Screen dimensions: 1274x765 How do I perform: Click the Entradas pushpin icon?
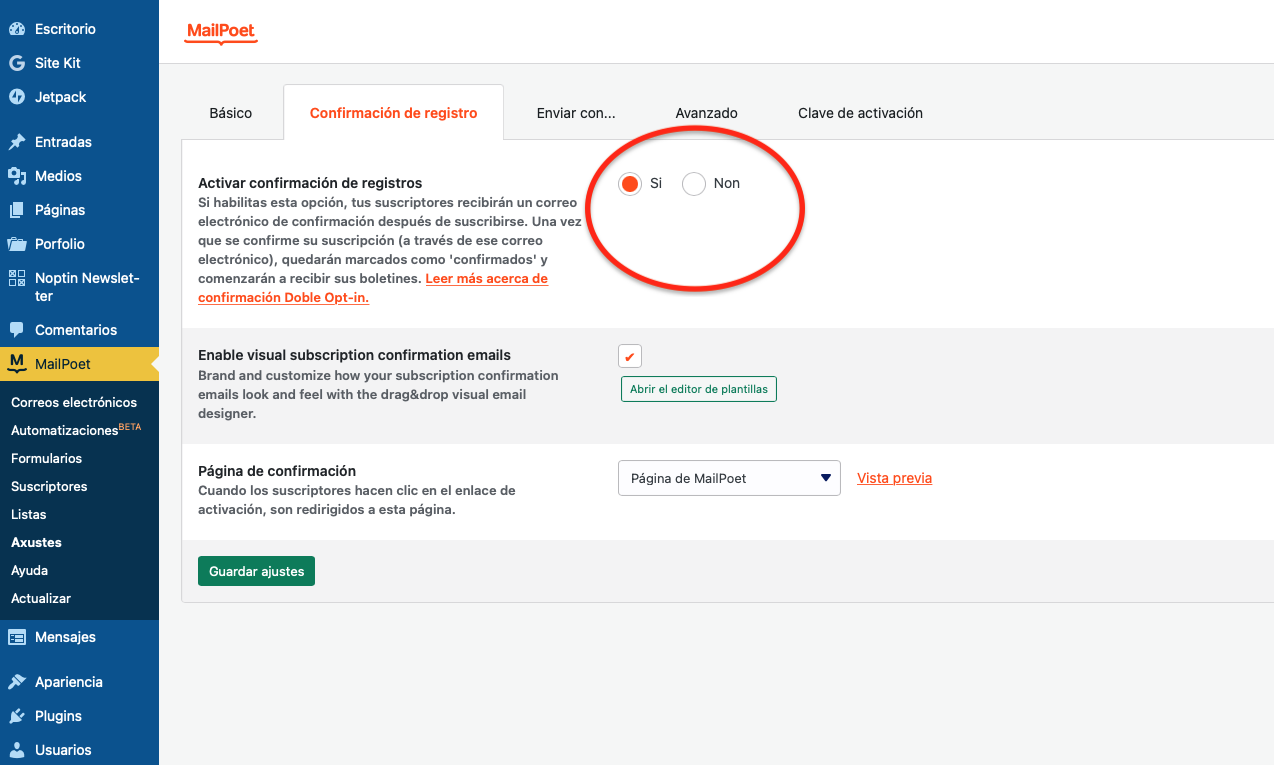coord(16,142)
